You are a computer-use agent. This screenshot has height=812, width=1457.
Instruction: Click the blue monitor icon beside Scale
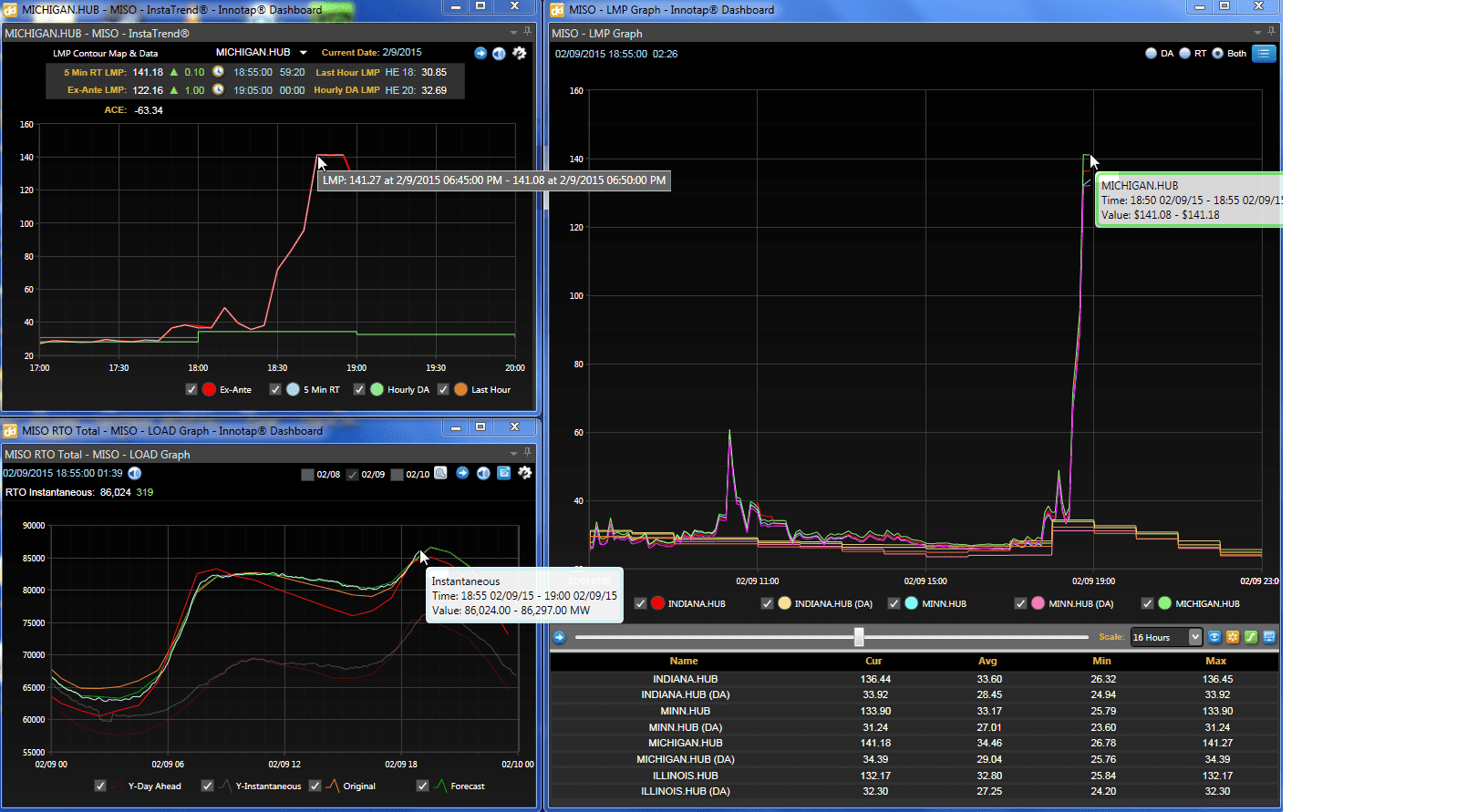point(1269,637)
